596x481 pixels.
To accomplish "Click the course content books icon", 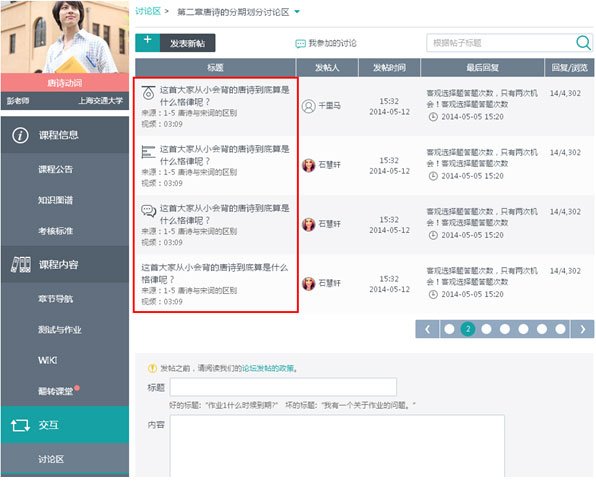I will (x=21, y=264).
